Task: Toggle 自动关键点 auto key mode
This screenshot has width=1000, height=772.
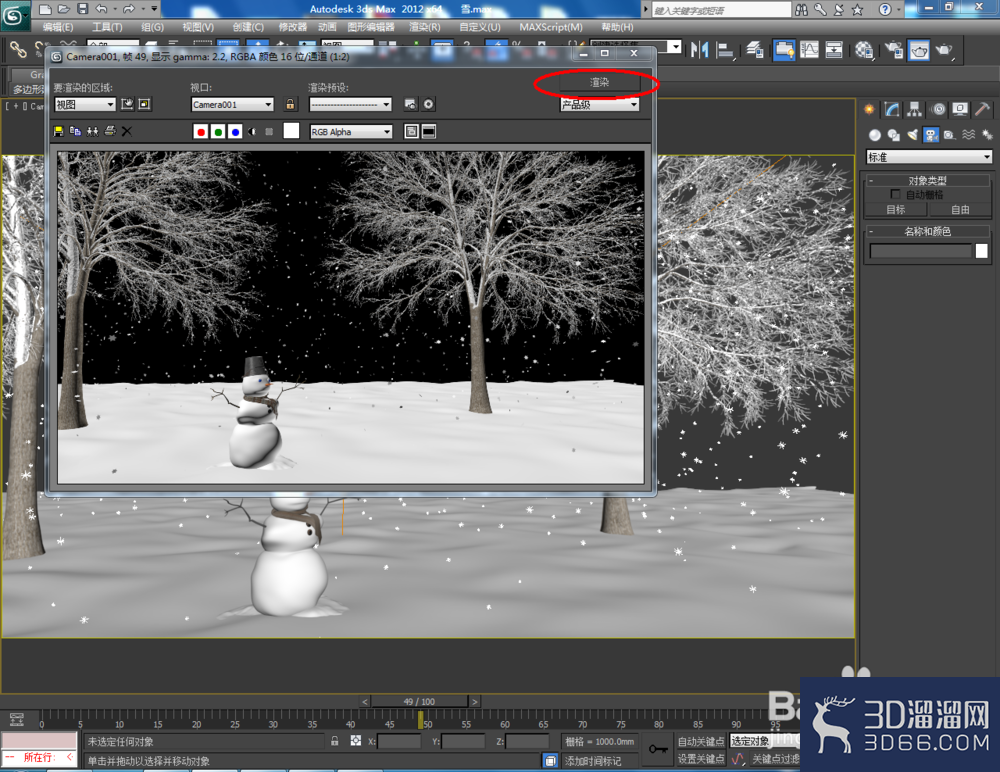Action: 700,741
